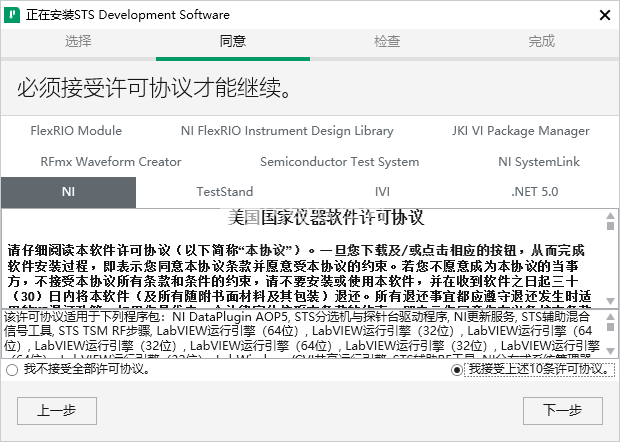Select 我不接受全部许可协议 radio button
Viewport: 620px width, 442px height.
click(x=12, y=370)
